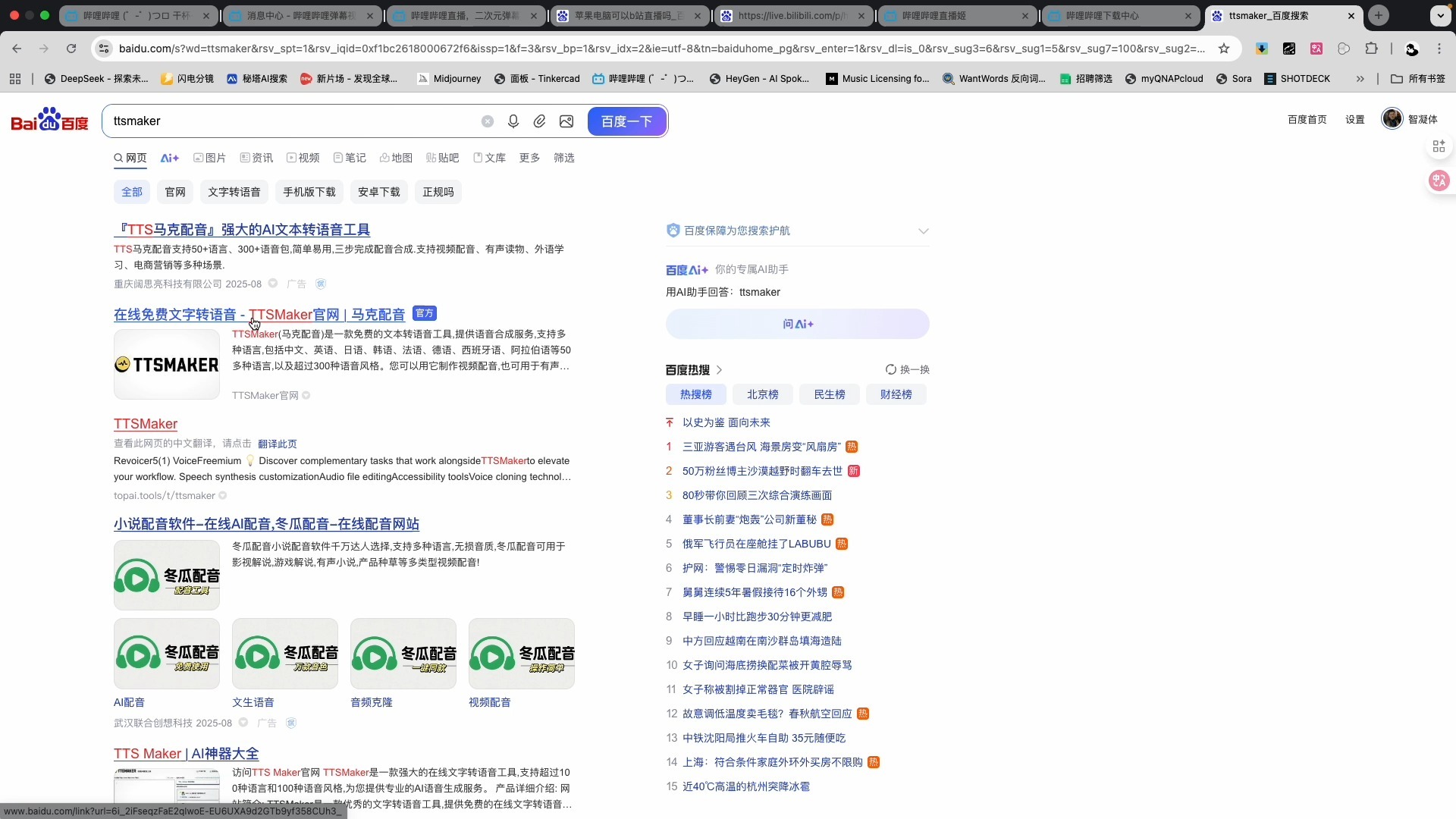Image resolution: width=1456 pixels, height=819 pixels.
Task: Expand the 百度保障为您搜索护航 chevron
Action: tap(923, 231)
